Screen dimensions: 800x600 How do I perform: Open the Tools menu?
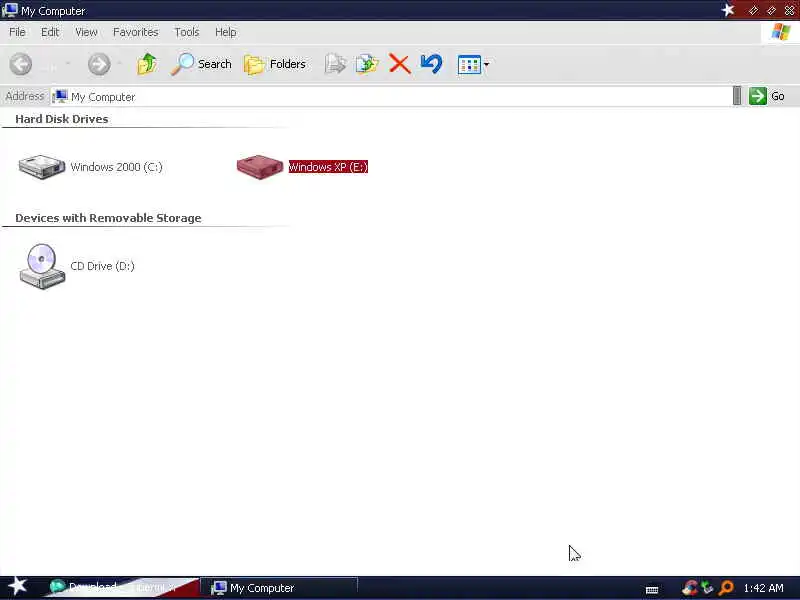coord(187,32)
